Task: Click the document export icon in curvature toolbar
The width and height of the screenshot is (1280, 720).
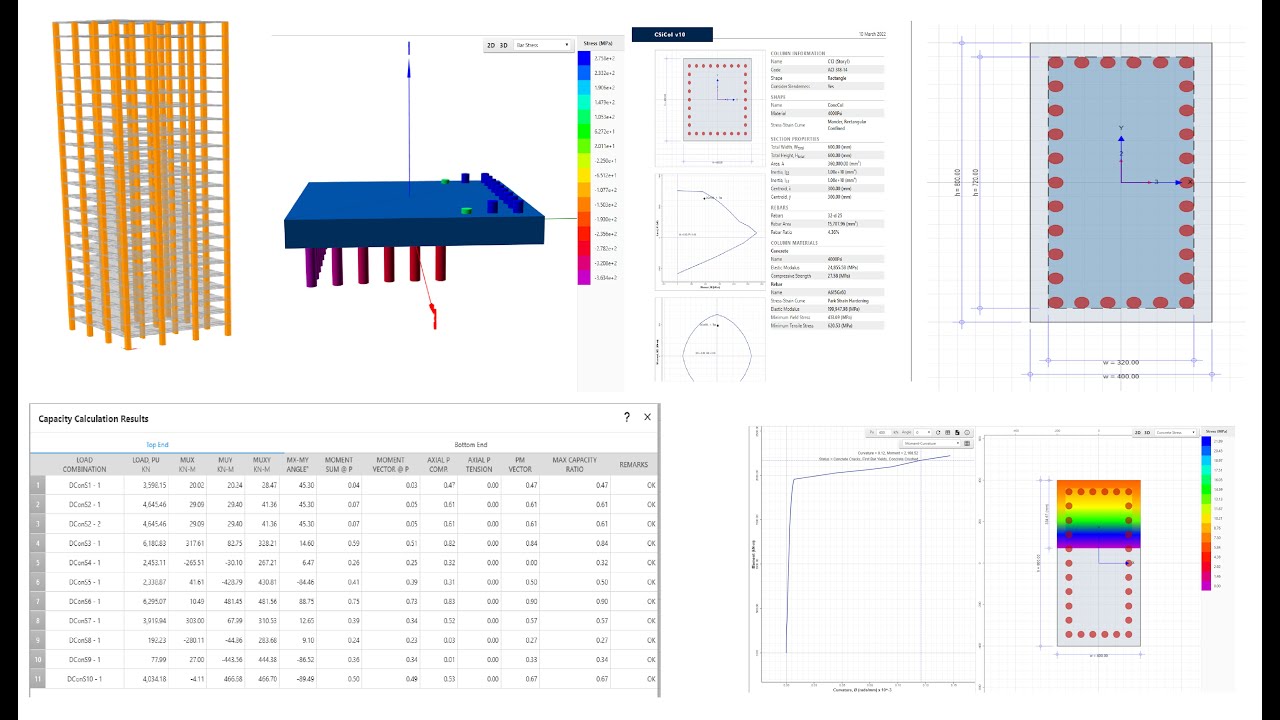Action: point(957,433)
